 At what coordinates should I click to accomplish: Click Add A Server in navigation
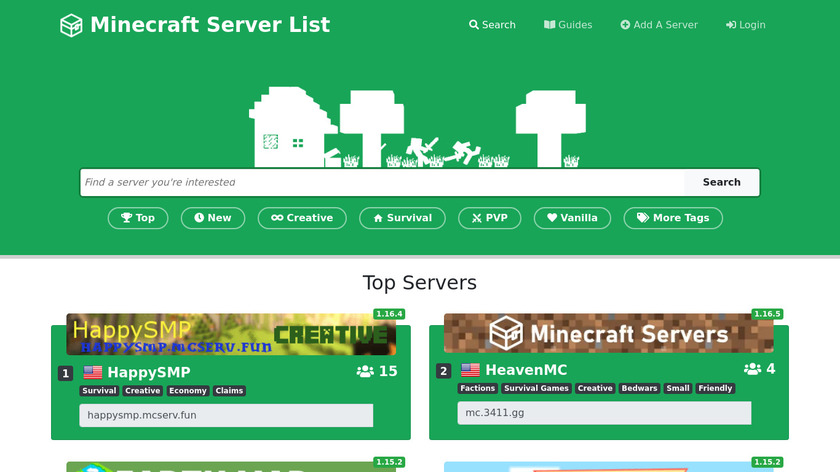pyautogui.click(x=659, y=25)
